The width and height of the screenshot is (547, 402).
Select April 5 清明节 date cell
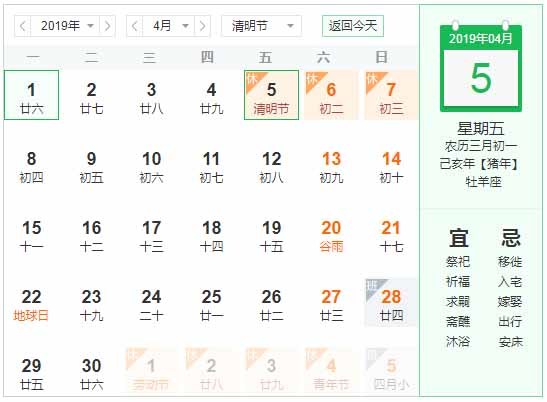click(x=271, y=95)
